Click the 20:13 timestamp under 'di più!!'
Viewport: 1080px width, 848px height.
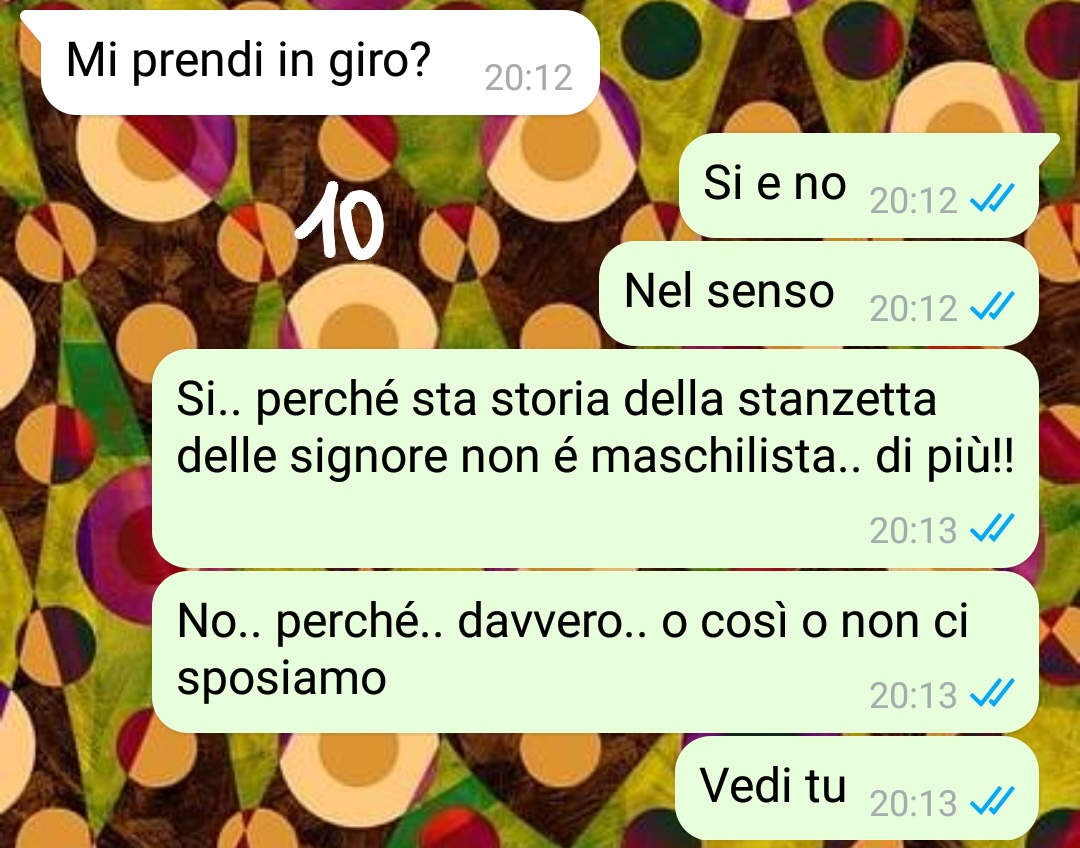913,530
